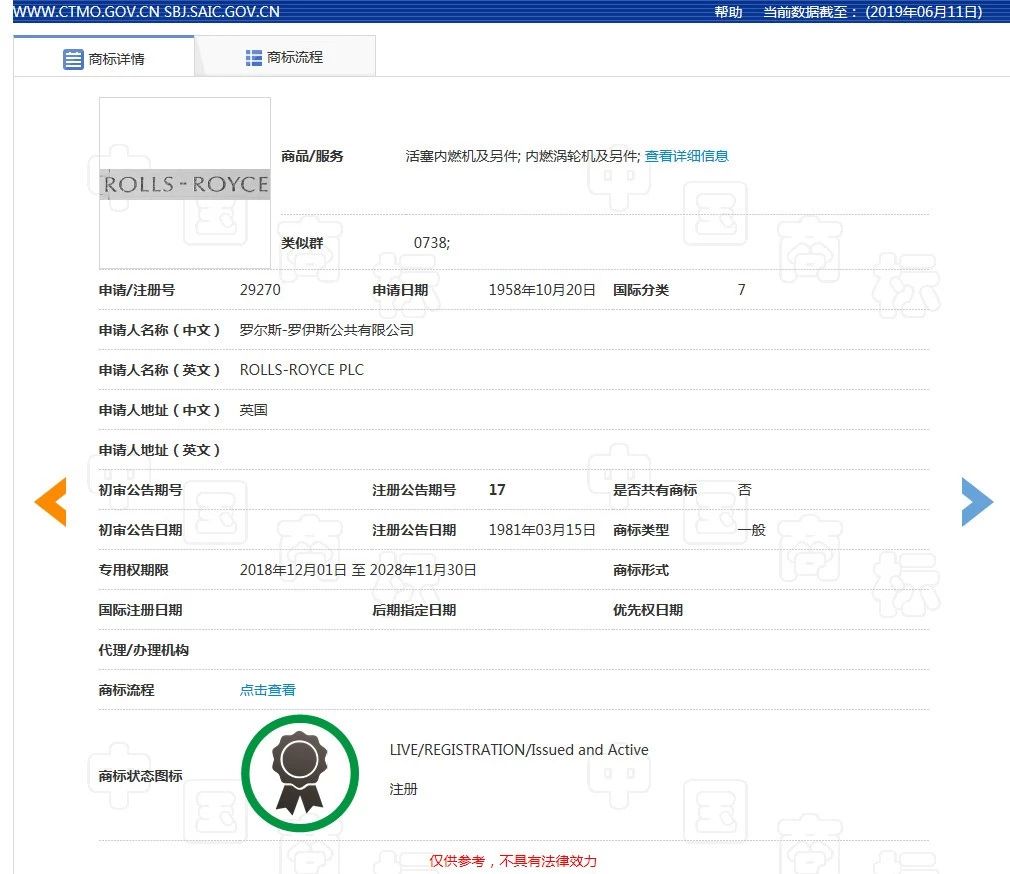1010x874 pixels.
Task: Click the 类似群 field label
Action: (302, 243)
